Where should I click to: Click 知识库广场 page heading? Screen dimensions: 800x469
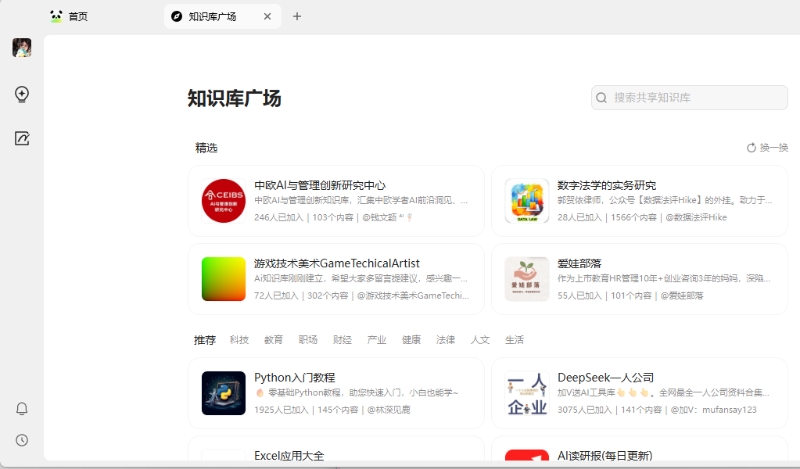[x=234, y=98]
